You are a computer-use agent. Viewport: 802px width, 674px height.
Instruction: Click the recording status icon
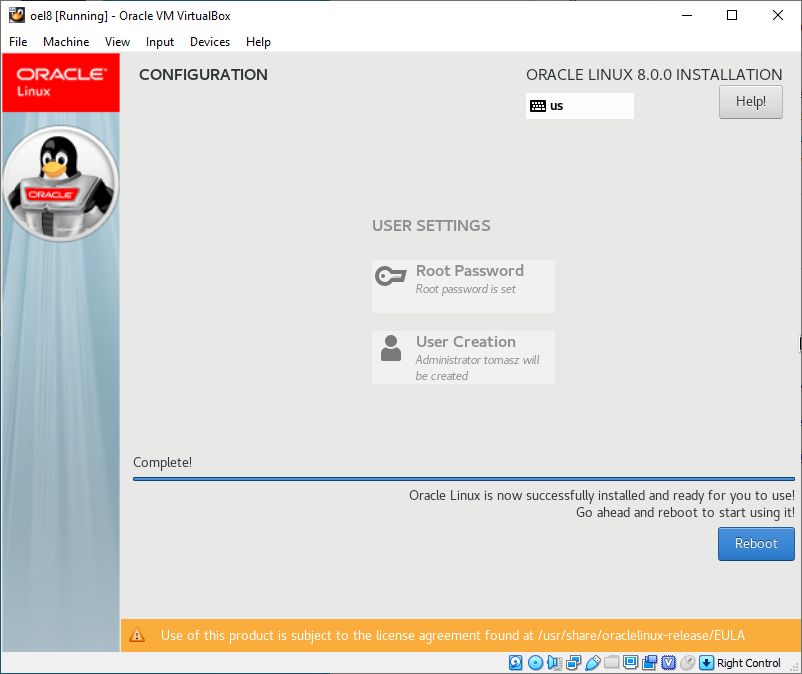coord(650,663)
